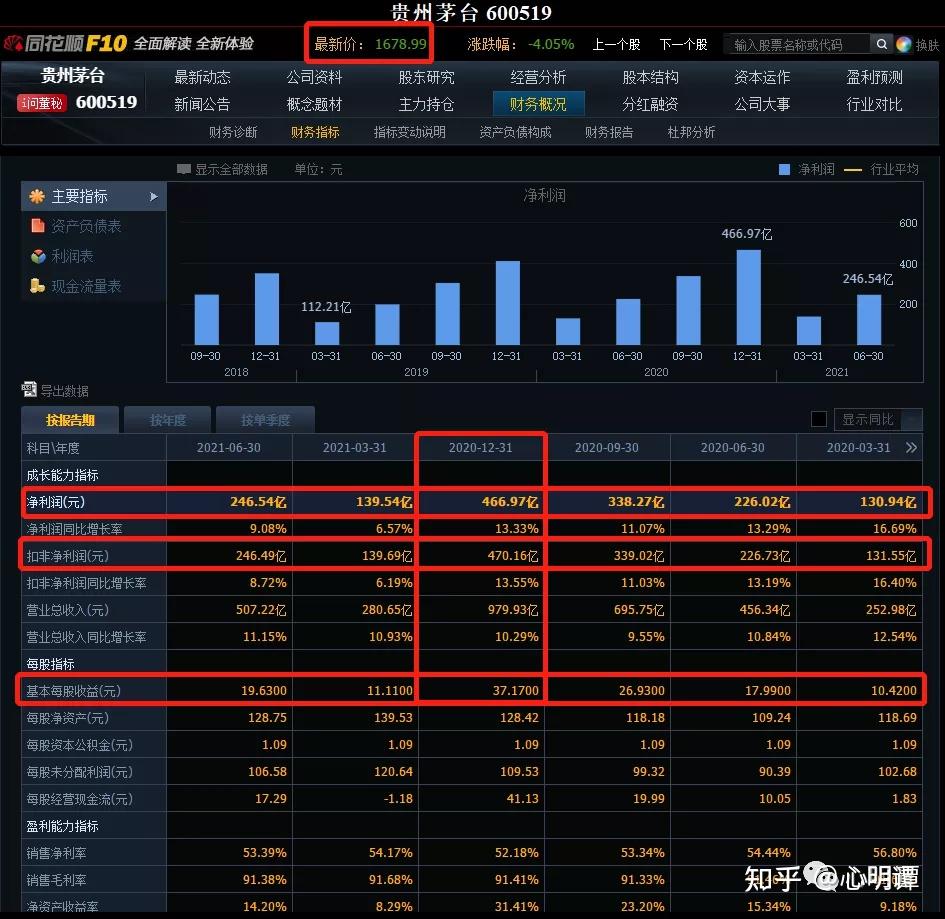Select the 利润表 pie-chart icon

[x=38, y=255]
